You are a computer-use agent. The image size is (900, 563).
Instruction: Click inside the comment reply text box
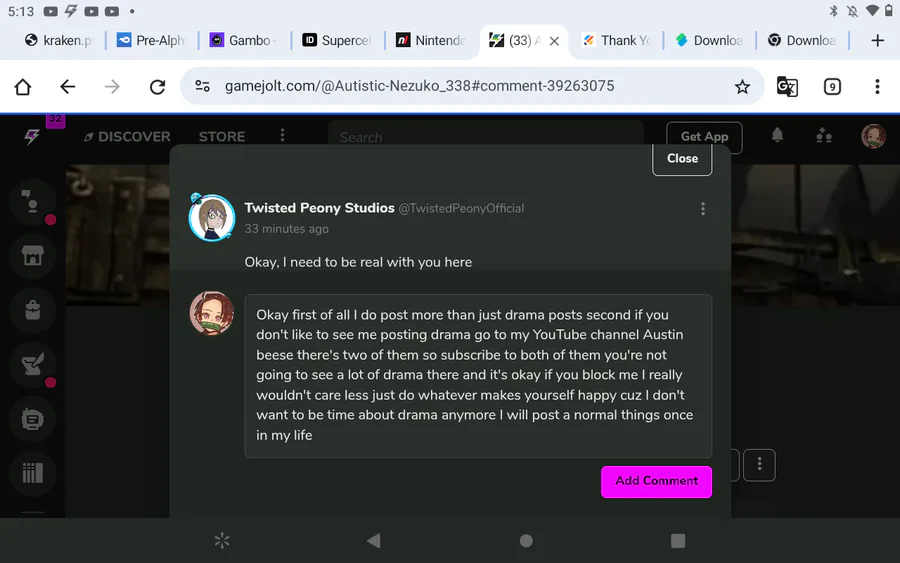[478, 376]
